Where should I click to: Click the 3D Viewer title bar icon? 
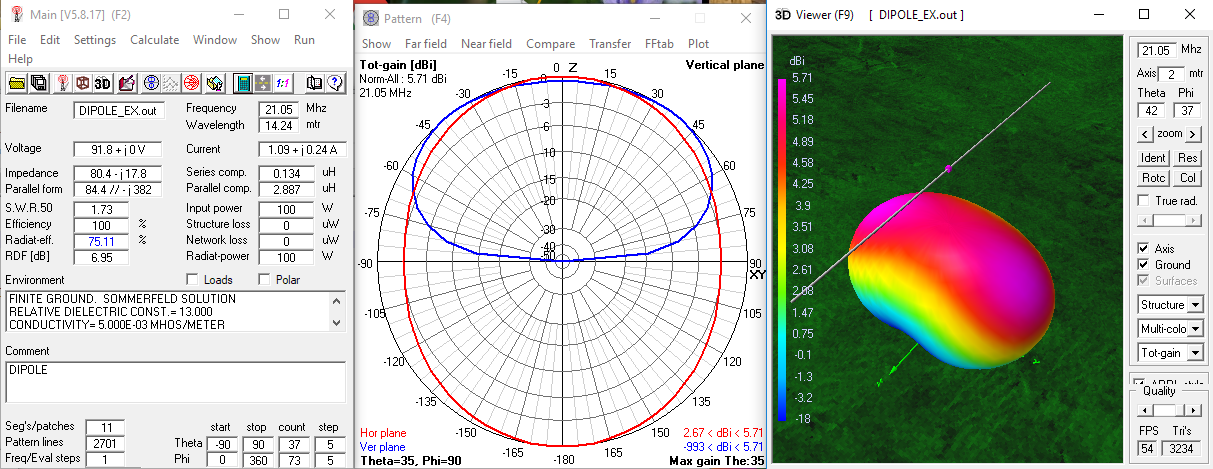coord(785,15)
